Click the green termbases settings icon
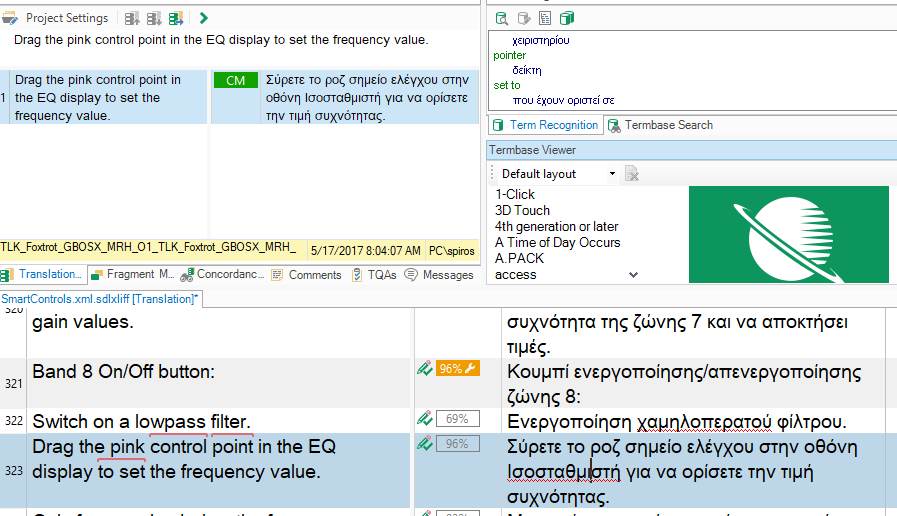The height and width of the screenshot is (516, 897). click(x=566, y=18)
